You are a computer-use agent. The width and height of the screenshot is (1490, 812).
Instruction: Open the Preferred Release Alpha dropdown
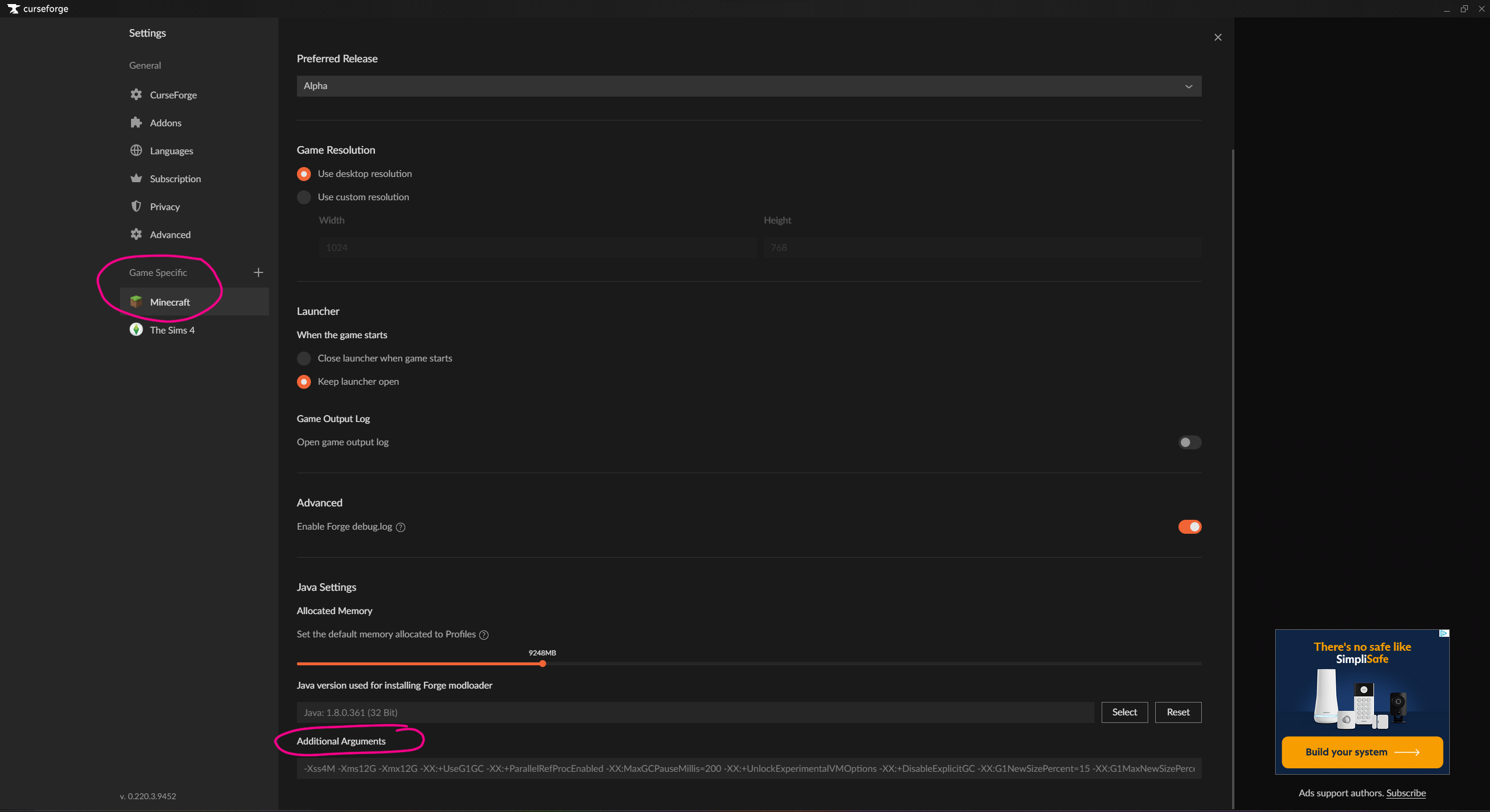click(748, 86)
